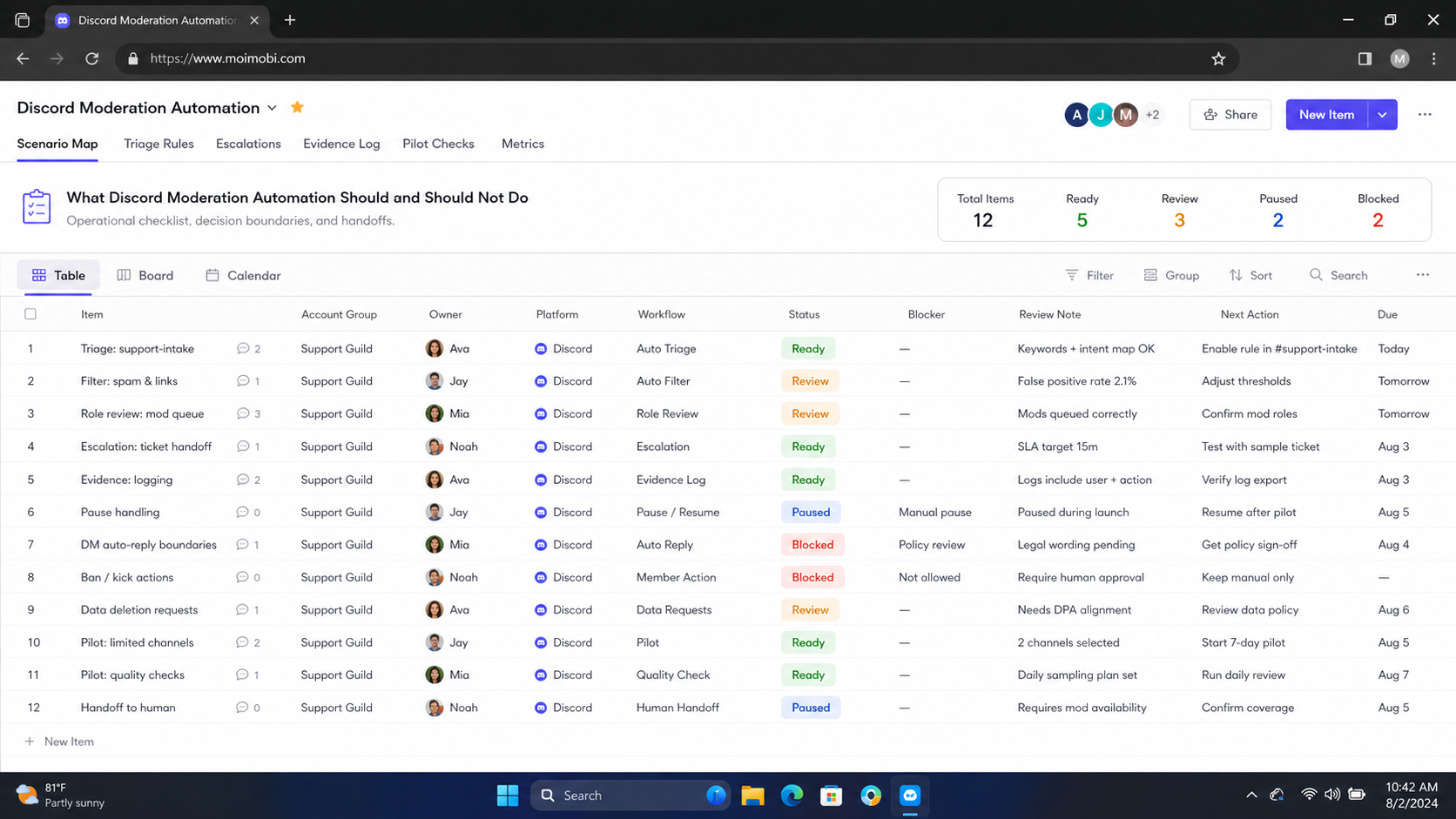
Task: Click "Get policy sign-off" next action cell
Action: [1249, 545]
